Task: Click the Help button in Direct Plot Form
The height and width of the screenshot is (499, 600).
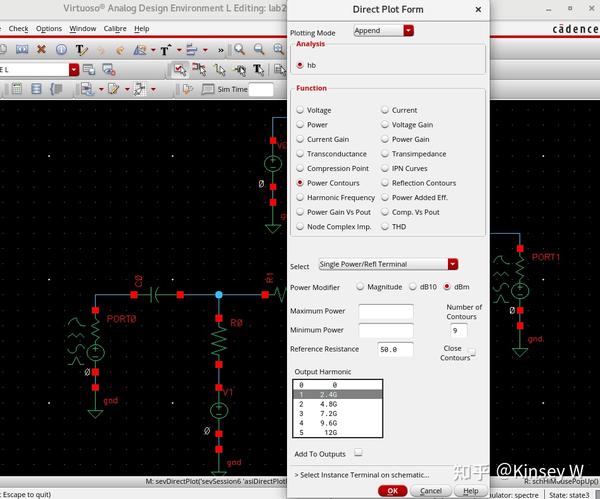Action: [471, 491]
